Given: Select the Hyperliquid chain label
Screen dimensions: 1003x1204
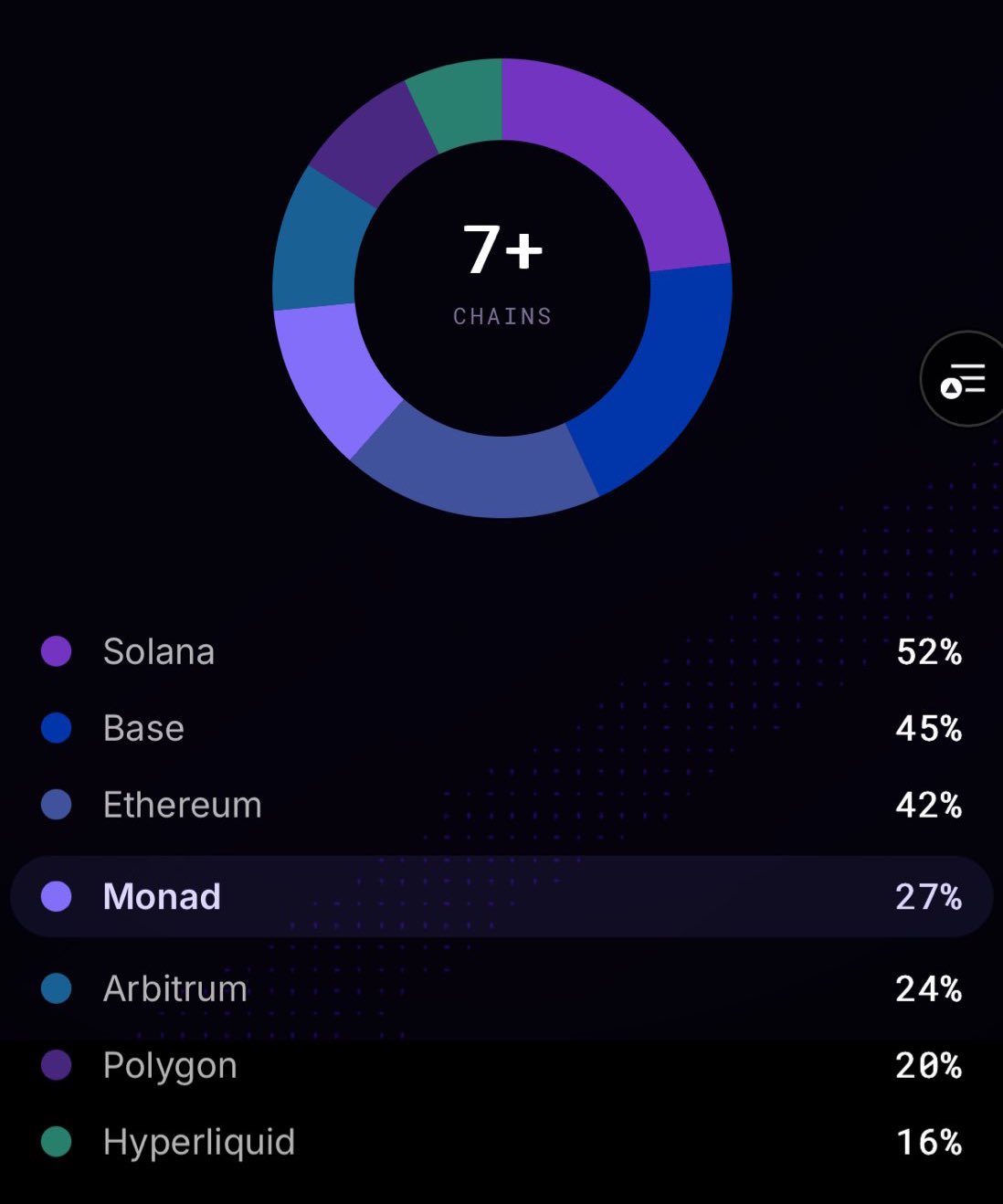Looking at the screenshot, I should 199,1142.
